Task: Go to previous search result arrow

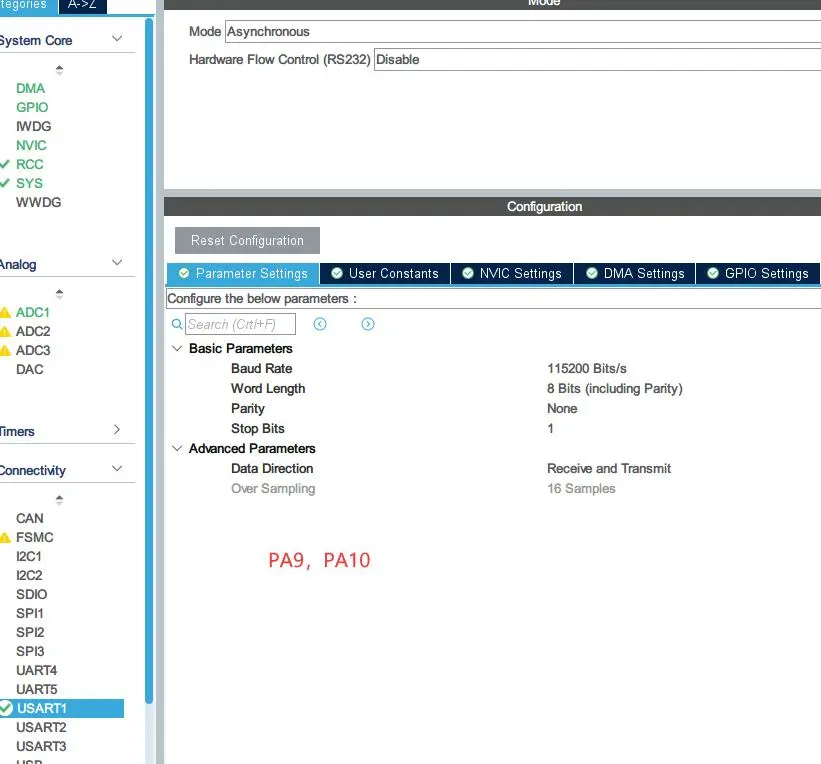Action: 320,324
